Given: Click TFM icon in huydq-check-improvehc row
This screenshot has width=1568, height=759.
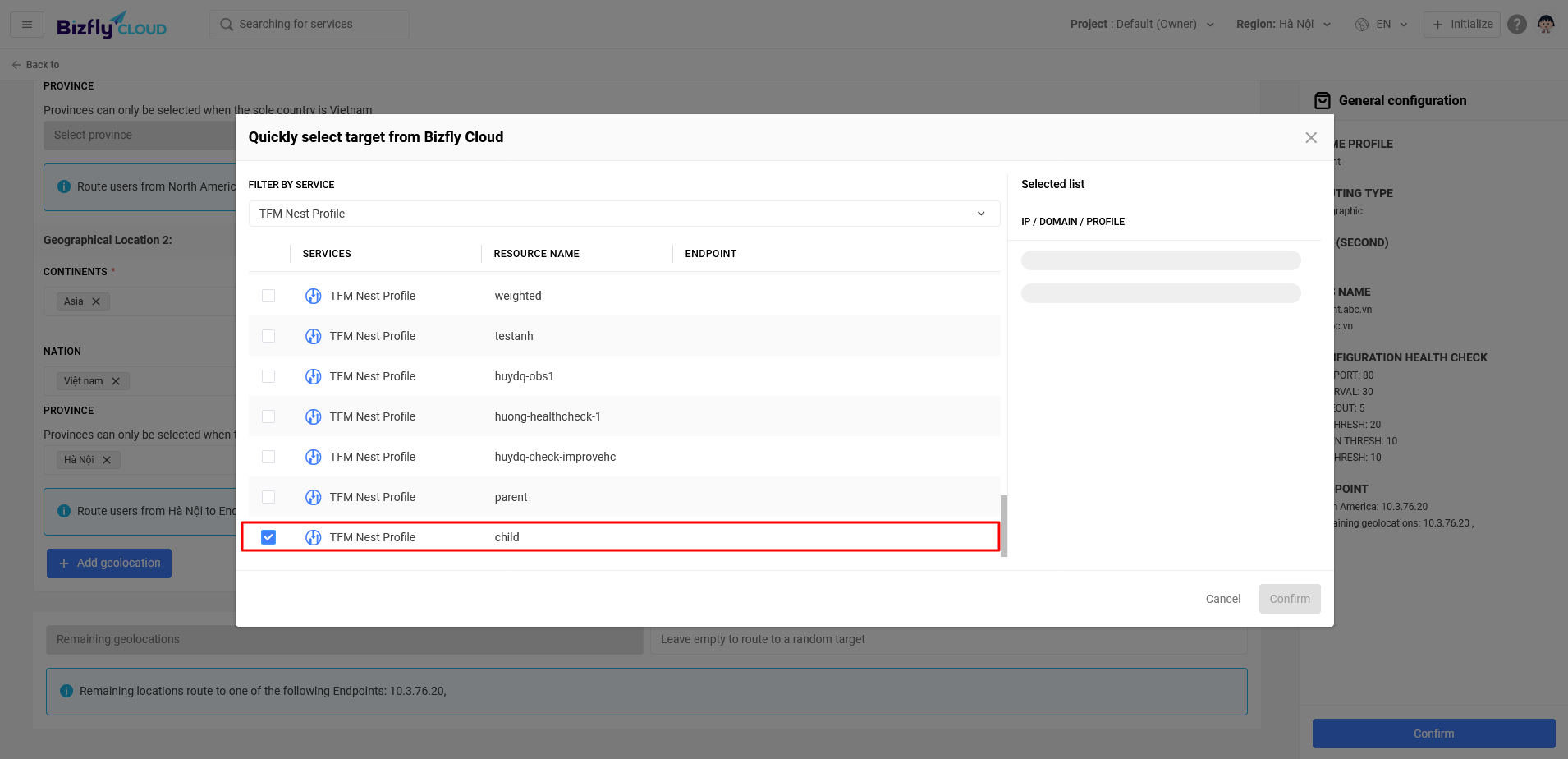Looking at the screenshot, I should pos(314,457).
